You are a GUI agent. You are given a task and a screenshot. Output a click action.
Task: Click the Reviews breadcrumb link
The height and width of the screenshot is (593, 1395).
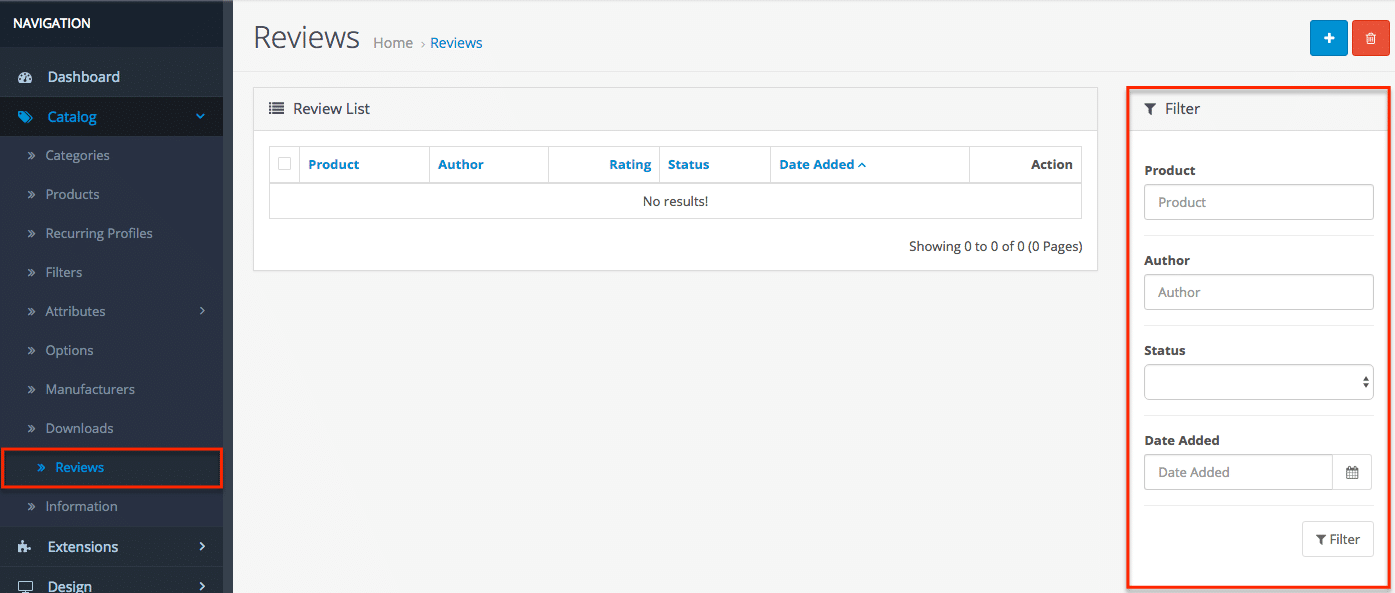pyautogui.click(x=456, y=43)
